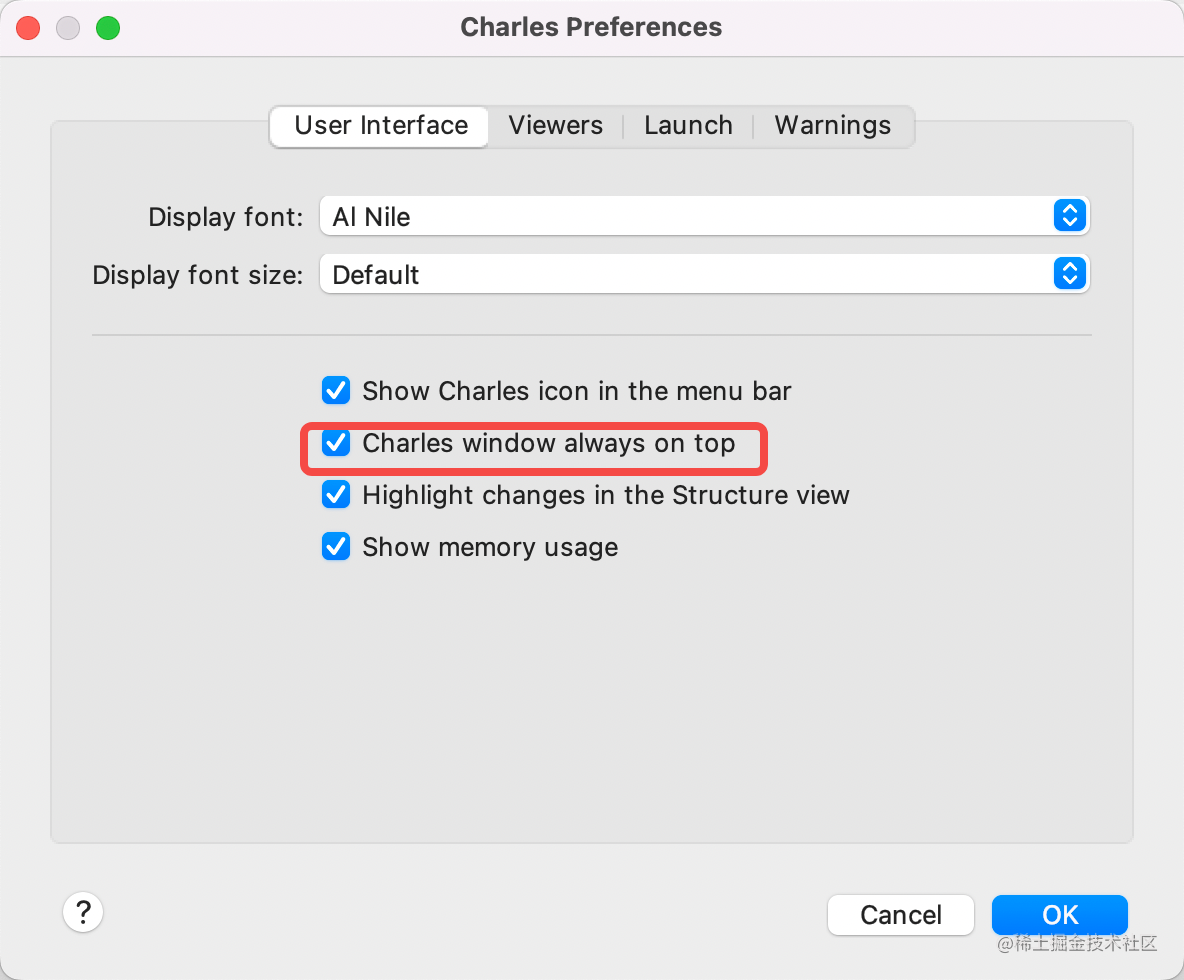Click the question mark help button
The width and height of the screenshot is (1184, 980).
point(84,912)
